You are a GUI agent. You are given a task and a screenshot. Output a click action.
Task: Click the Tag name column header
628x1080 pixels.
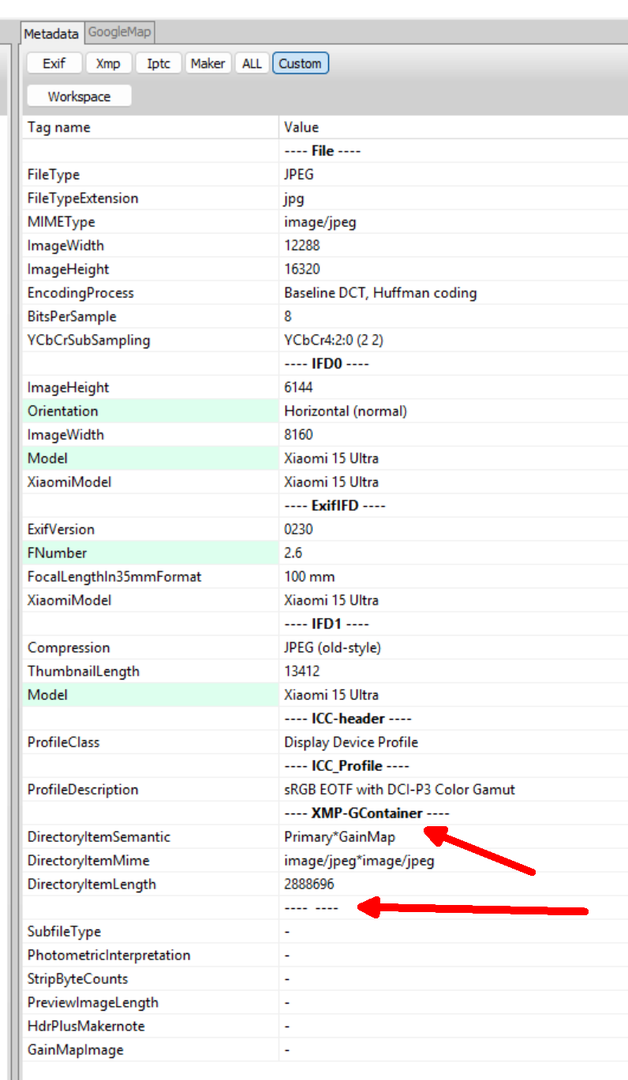pyautogui.click(x=150, y=127)
